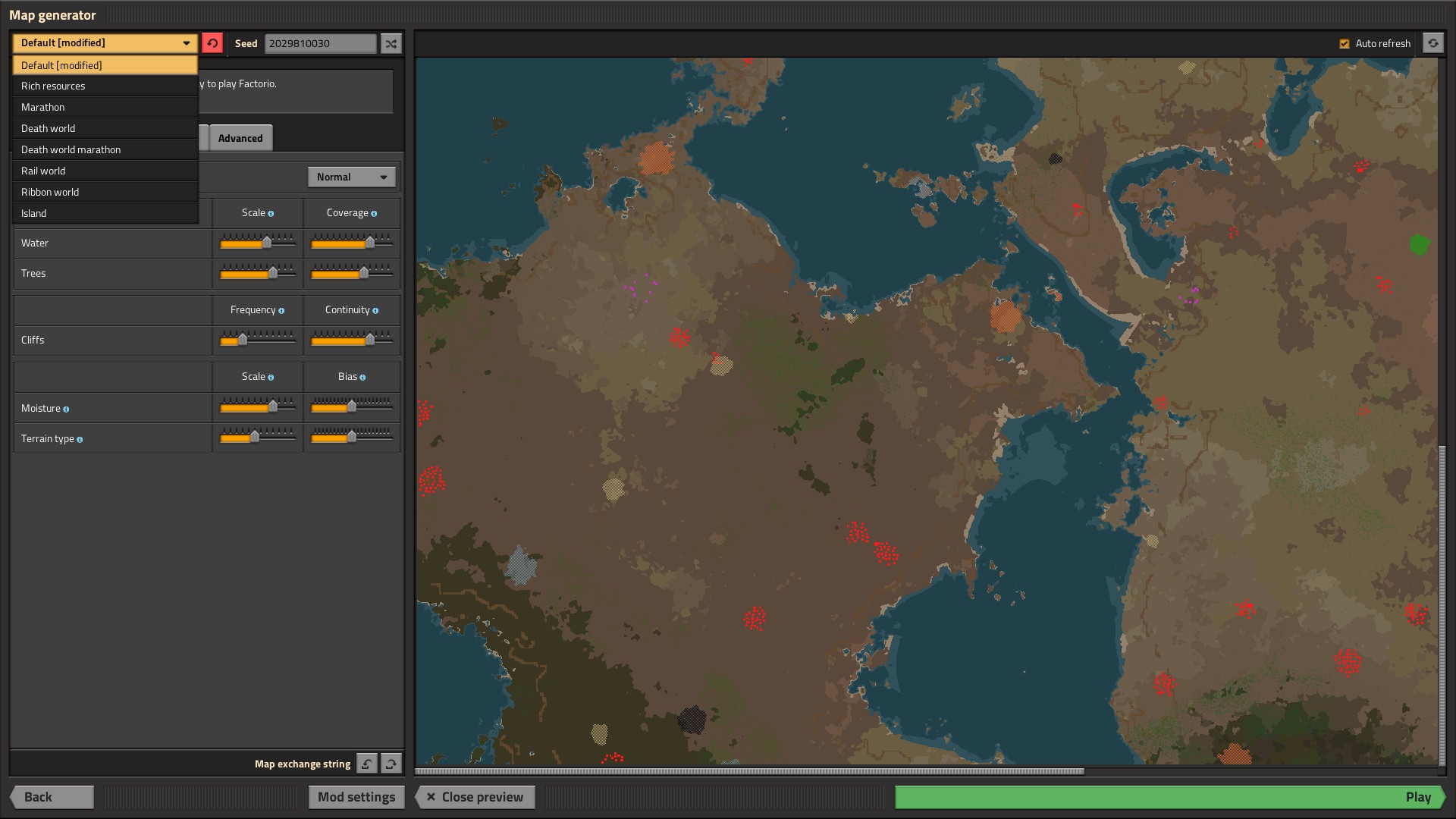Screen dimensions: 1456x819
Task: Adjust the Cliffs frequency slider
Action: (258, 340)
